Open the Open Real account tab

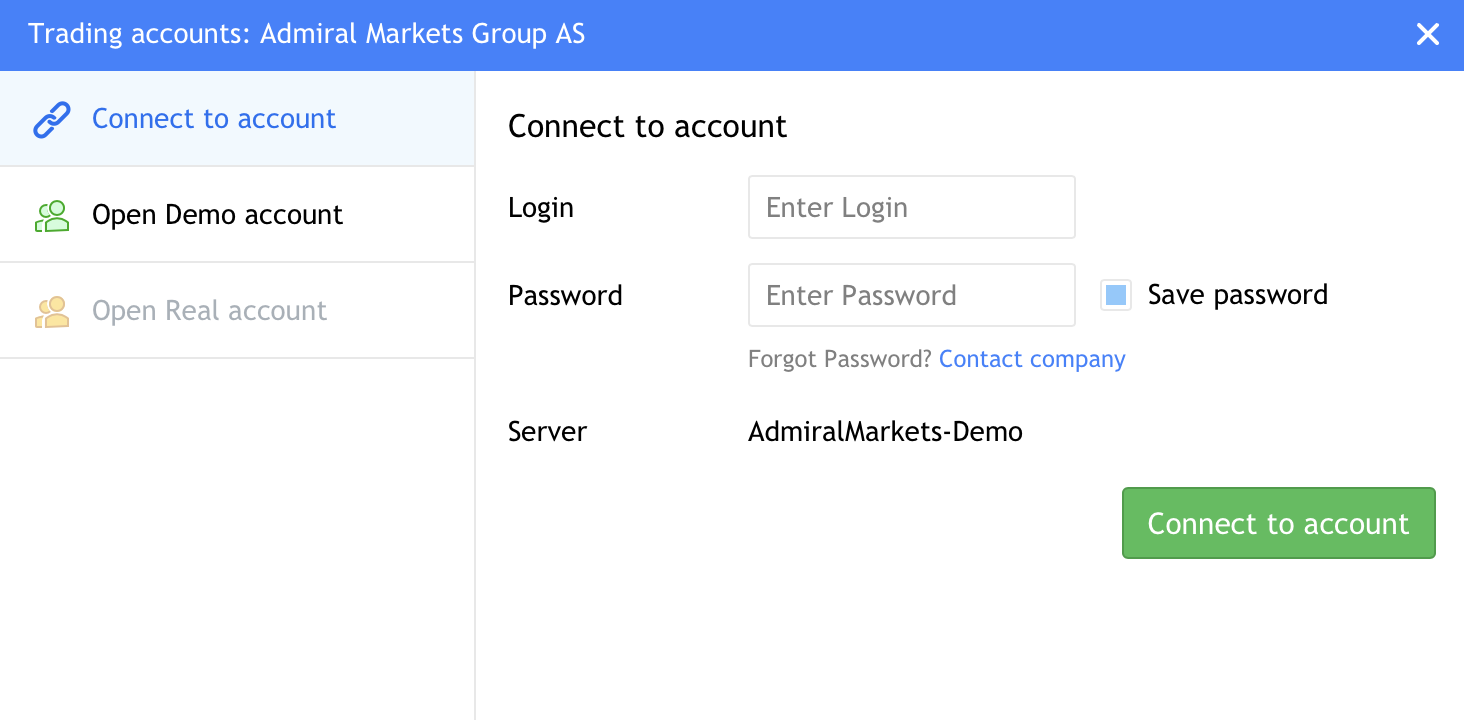(237, 311)
